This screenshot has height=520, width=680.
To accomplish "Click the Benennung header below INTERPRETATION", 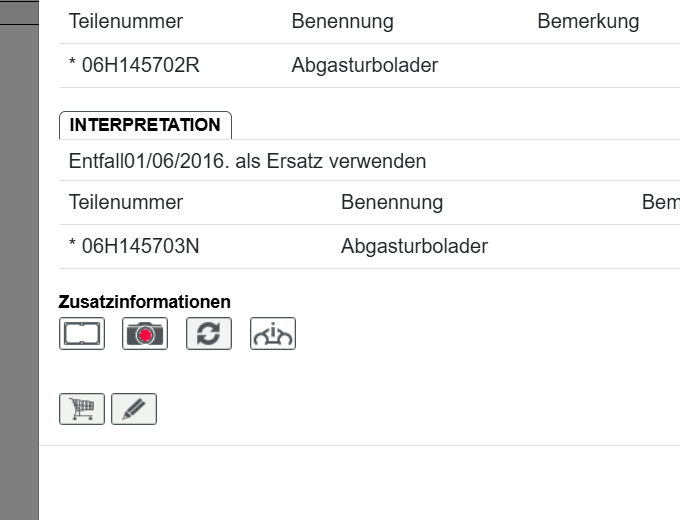I will click(x=392, y=202).
